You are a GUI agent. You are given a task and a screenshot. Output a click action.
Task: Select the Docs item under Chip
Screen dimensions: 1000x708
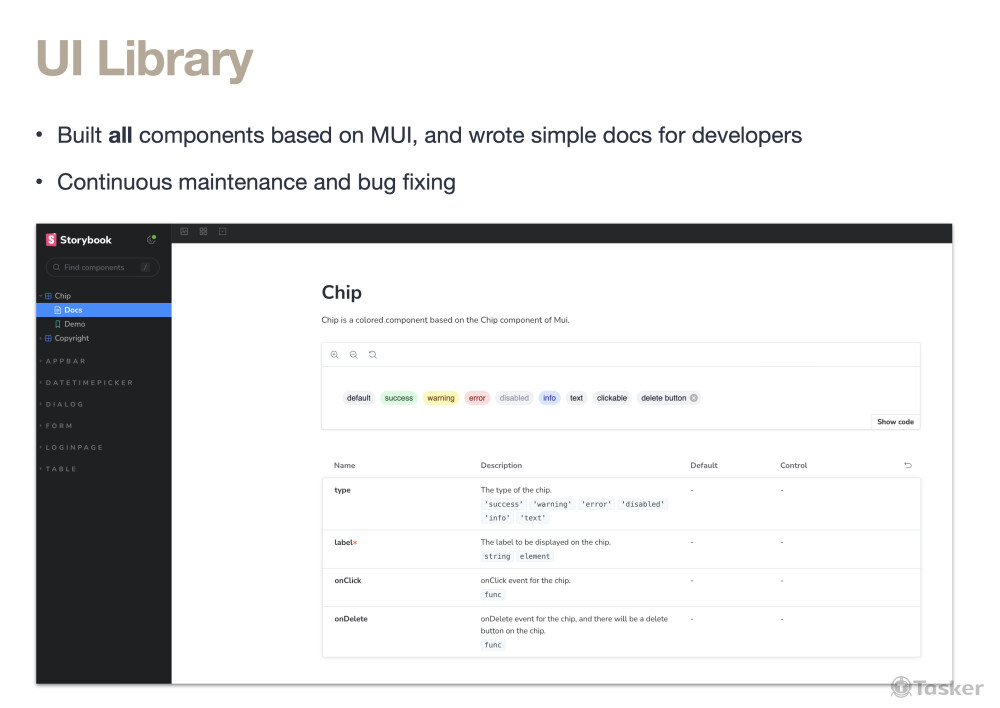73,310
